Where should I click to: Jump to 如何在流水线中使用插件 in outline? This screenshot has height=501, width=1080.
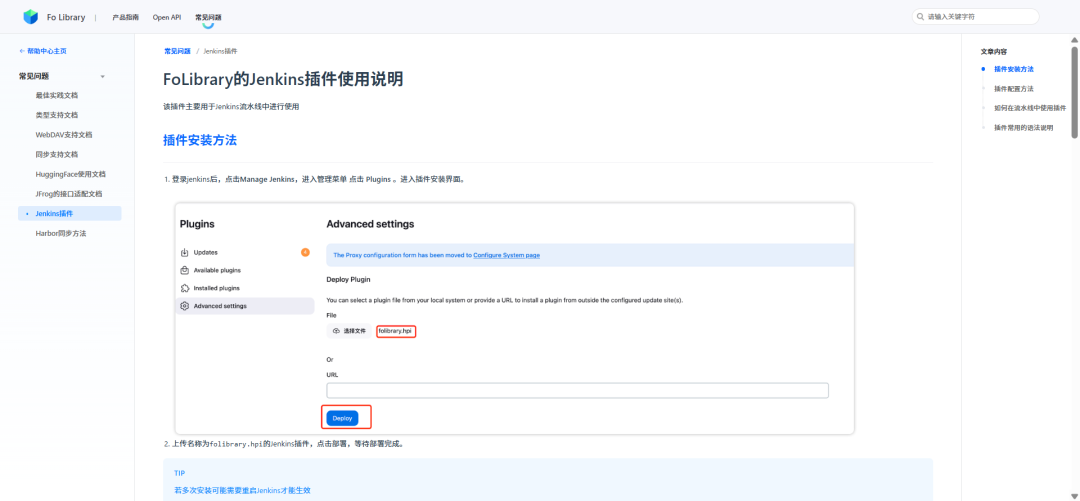1030,108
